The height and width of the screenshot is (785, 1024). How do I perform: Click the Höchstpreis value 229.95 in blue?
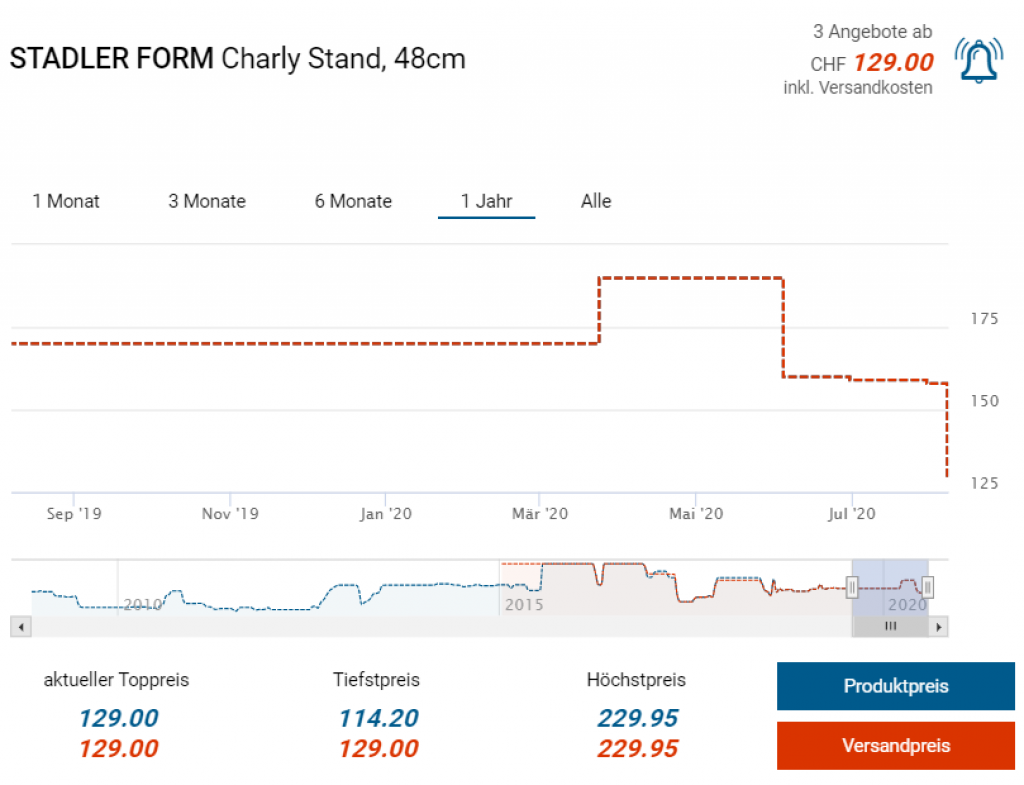(x=637, y=718)
